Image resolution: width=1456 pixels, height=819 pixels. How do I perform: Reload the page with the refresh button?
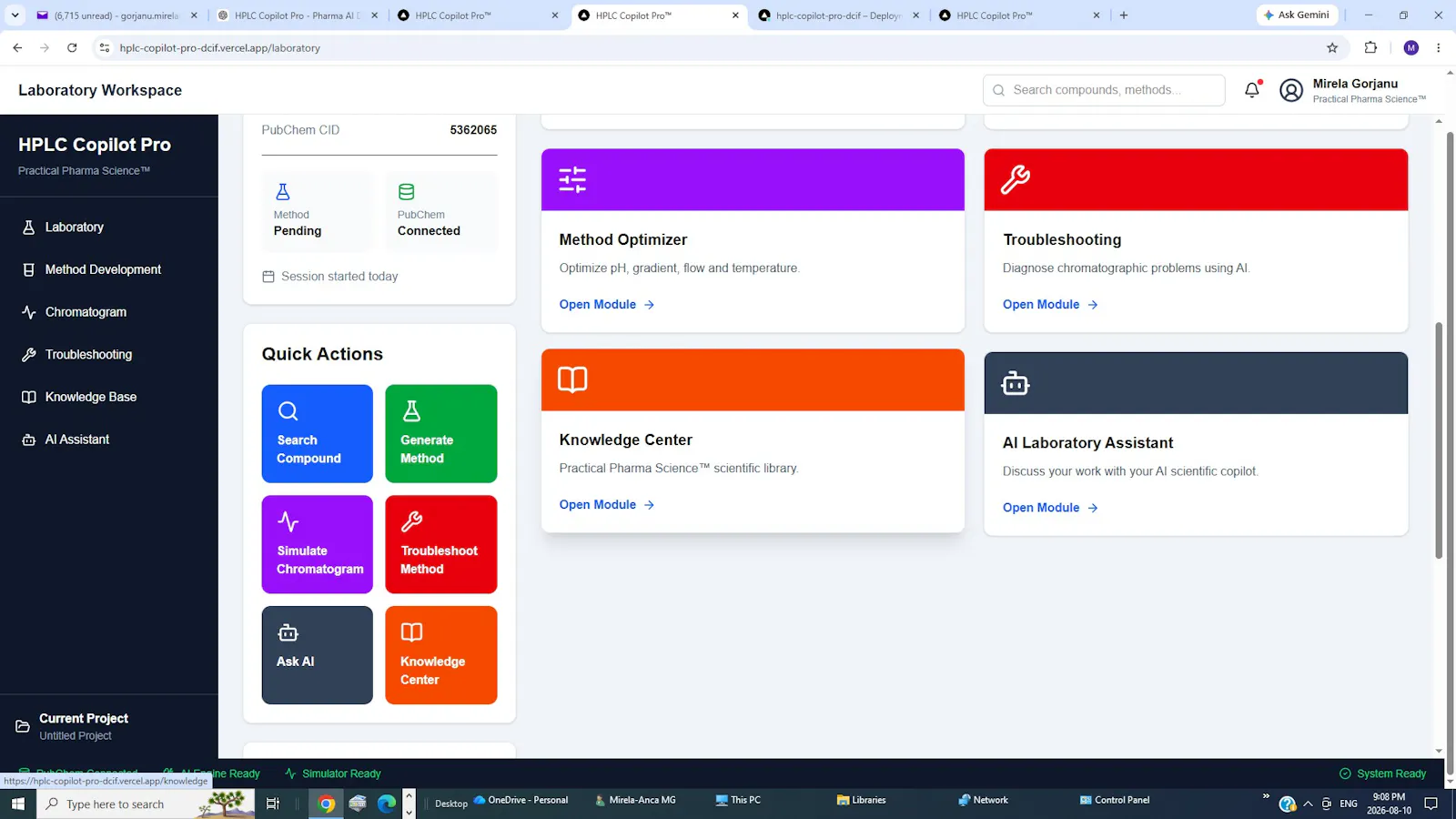click(72, 48)
